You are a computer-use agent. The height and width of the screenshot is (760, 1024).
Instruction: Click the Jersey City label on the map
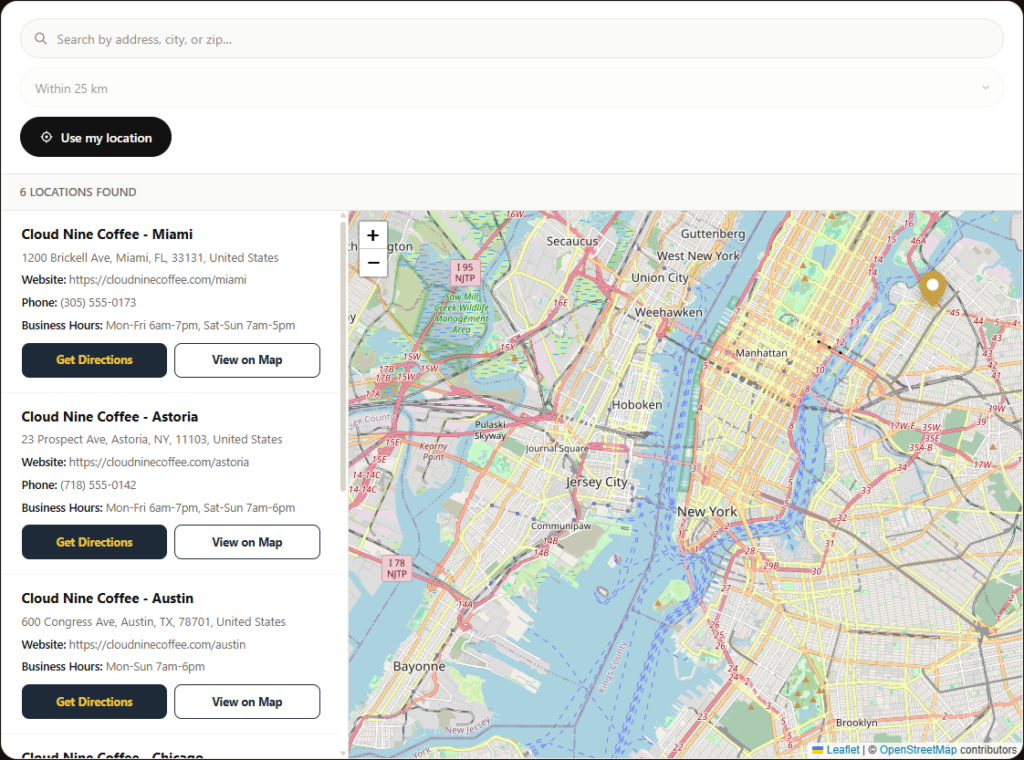[x=596, y=482]
